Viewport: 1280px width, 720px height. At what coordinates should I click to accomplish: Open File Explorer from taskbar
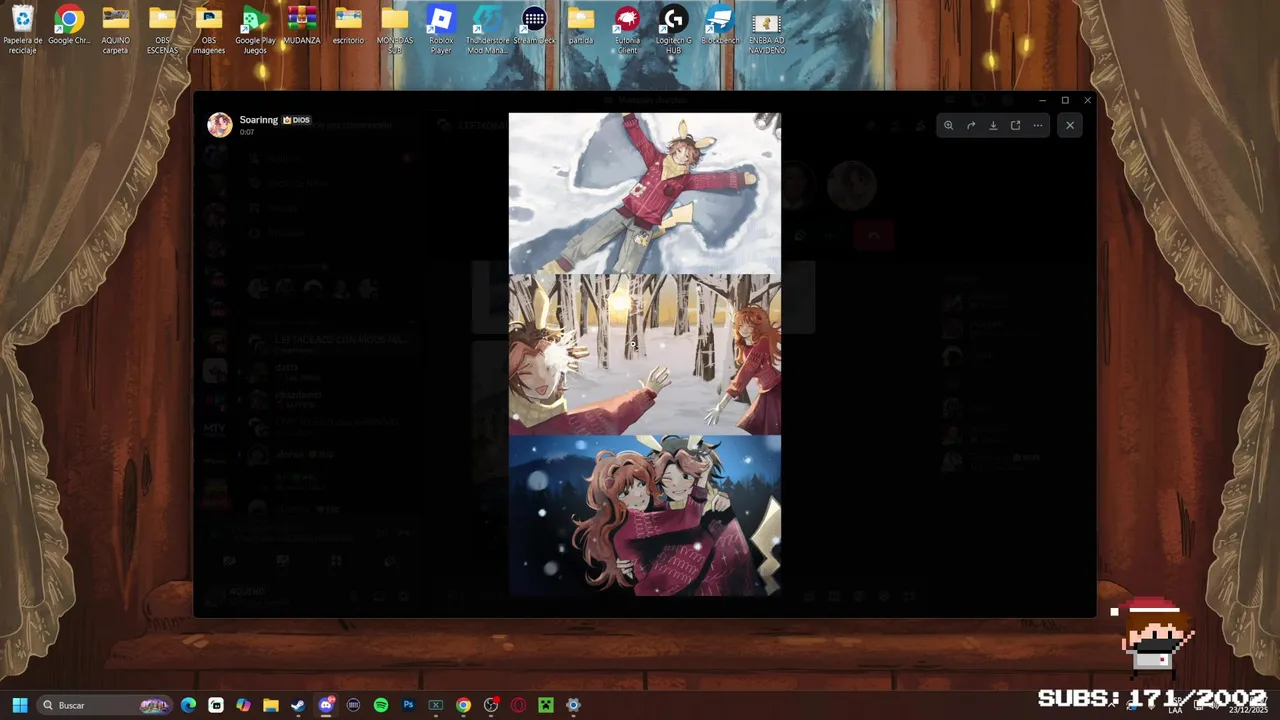tap(271, 705)
